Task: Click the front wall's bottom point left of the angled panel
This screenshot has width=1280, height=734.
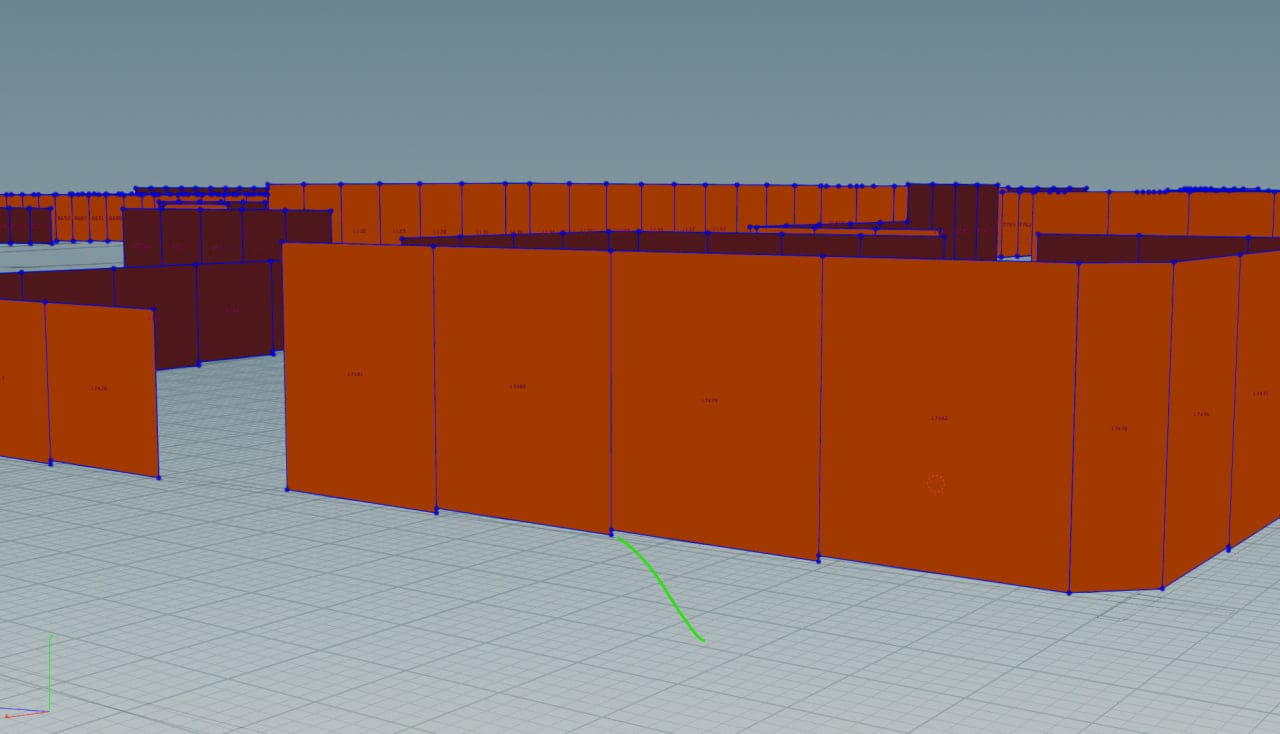Action: [1068, 592]
